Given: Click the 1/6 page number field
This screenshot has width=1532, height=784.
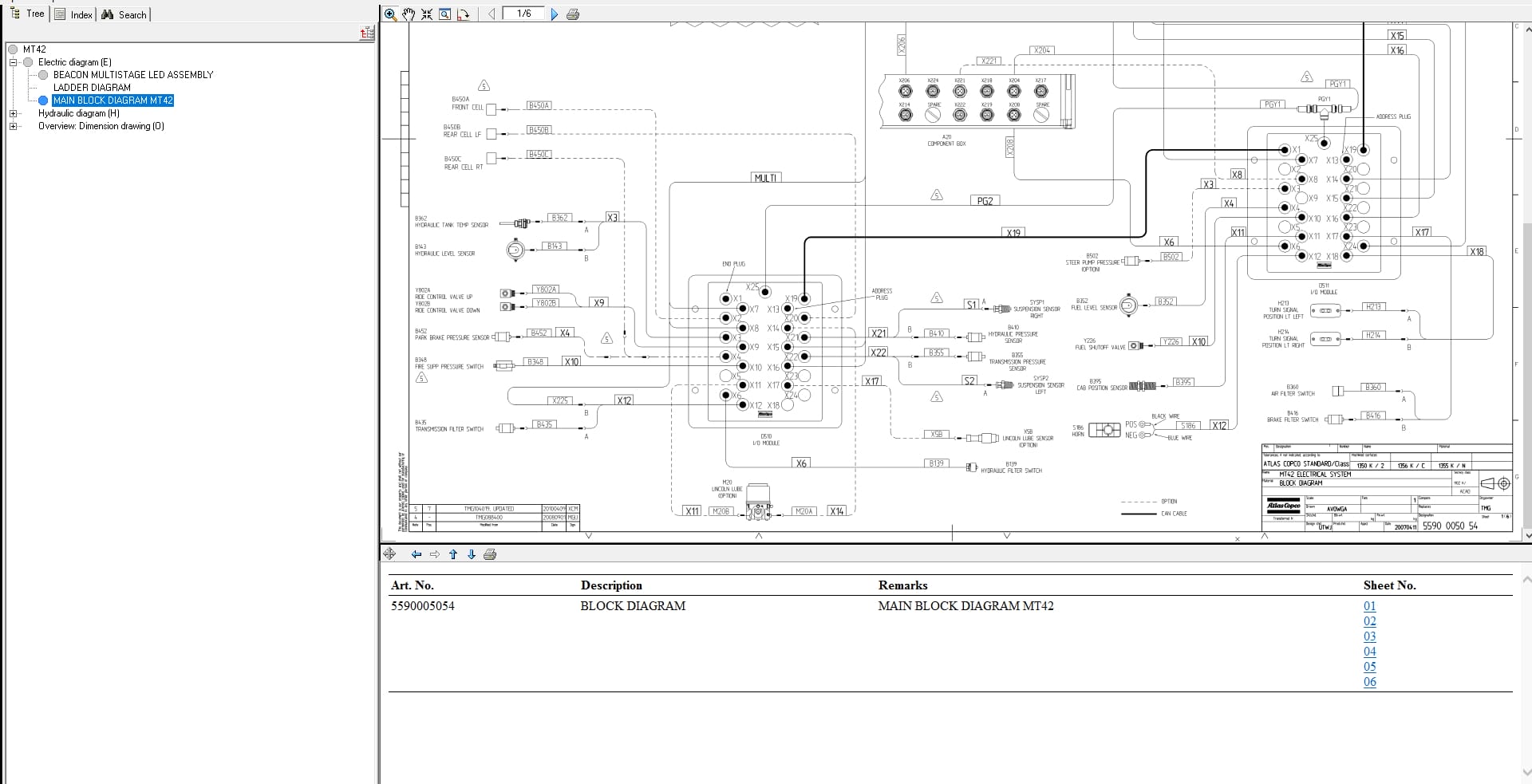Looking at the screenshot, I should [523, 14].
